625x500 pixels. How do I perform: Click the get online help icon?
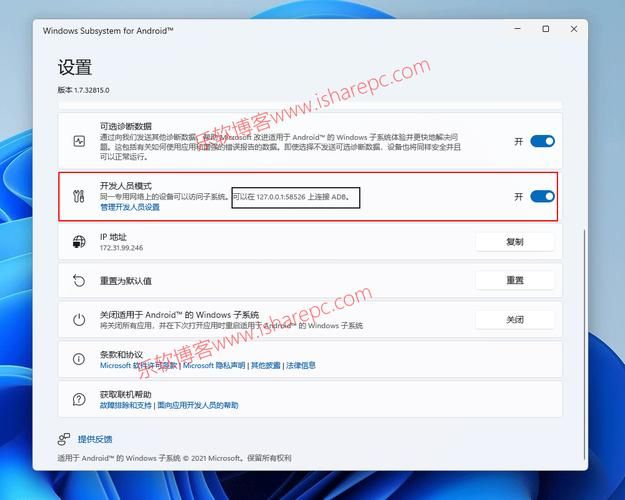(x=79, y=400)
